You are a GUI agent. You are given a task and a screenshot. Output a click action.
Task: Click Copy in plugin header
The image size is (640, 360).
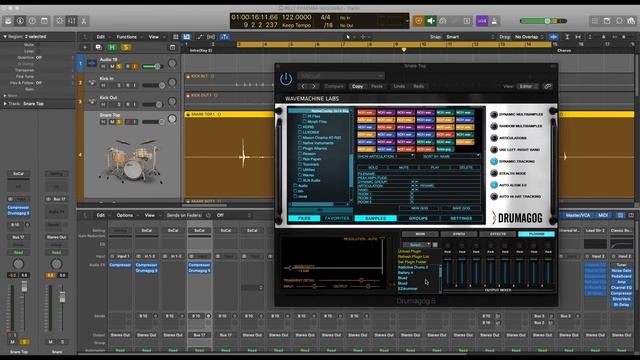click(358, 86)
